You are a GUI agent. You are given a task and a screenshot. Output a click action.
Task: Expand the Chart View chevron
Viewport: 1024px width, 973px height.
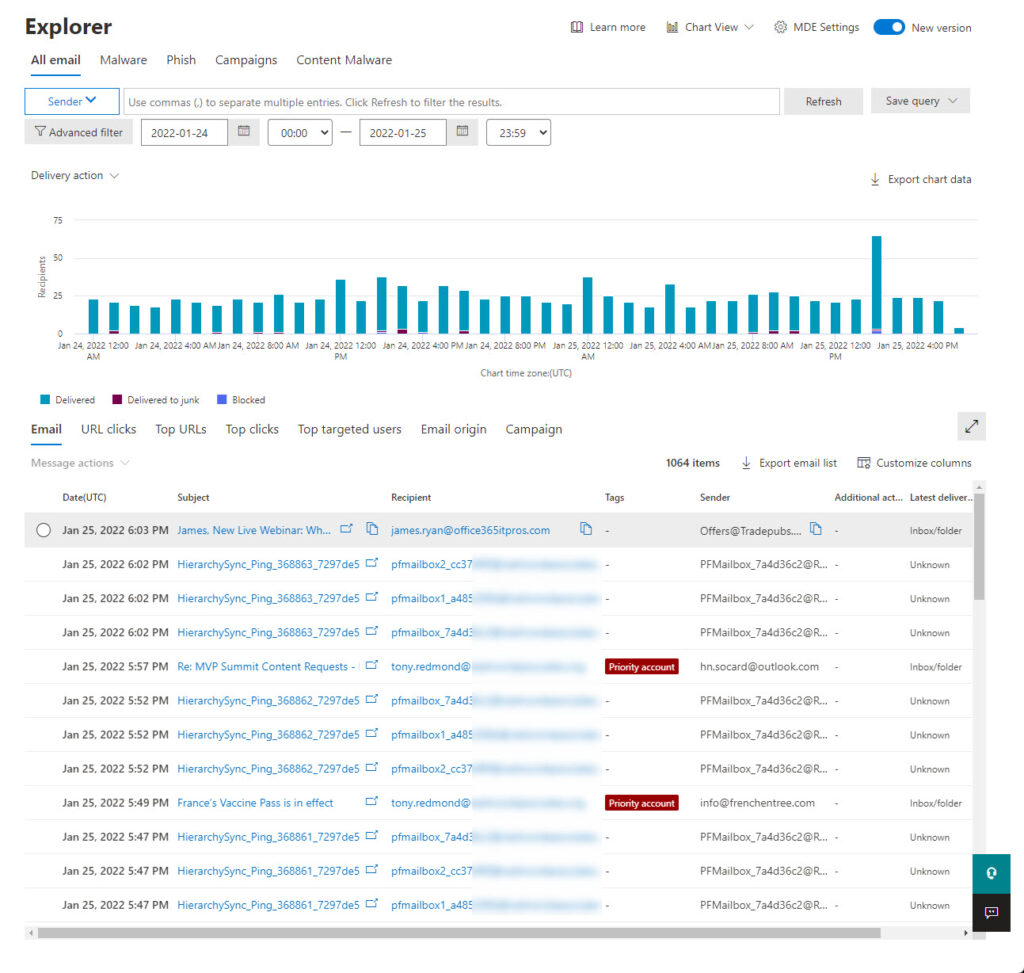749,27
